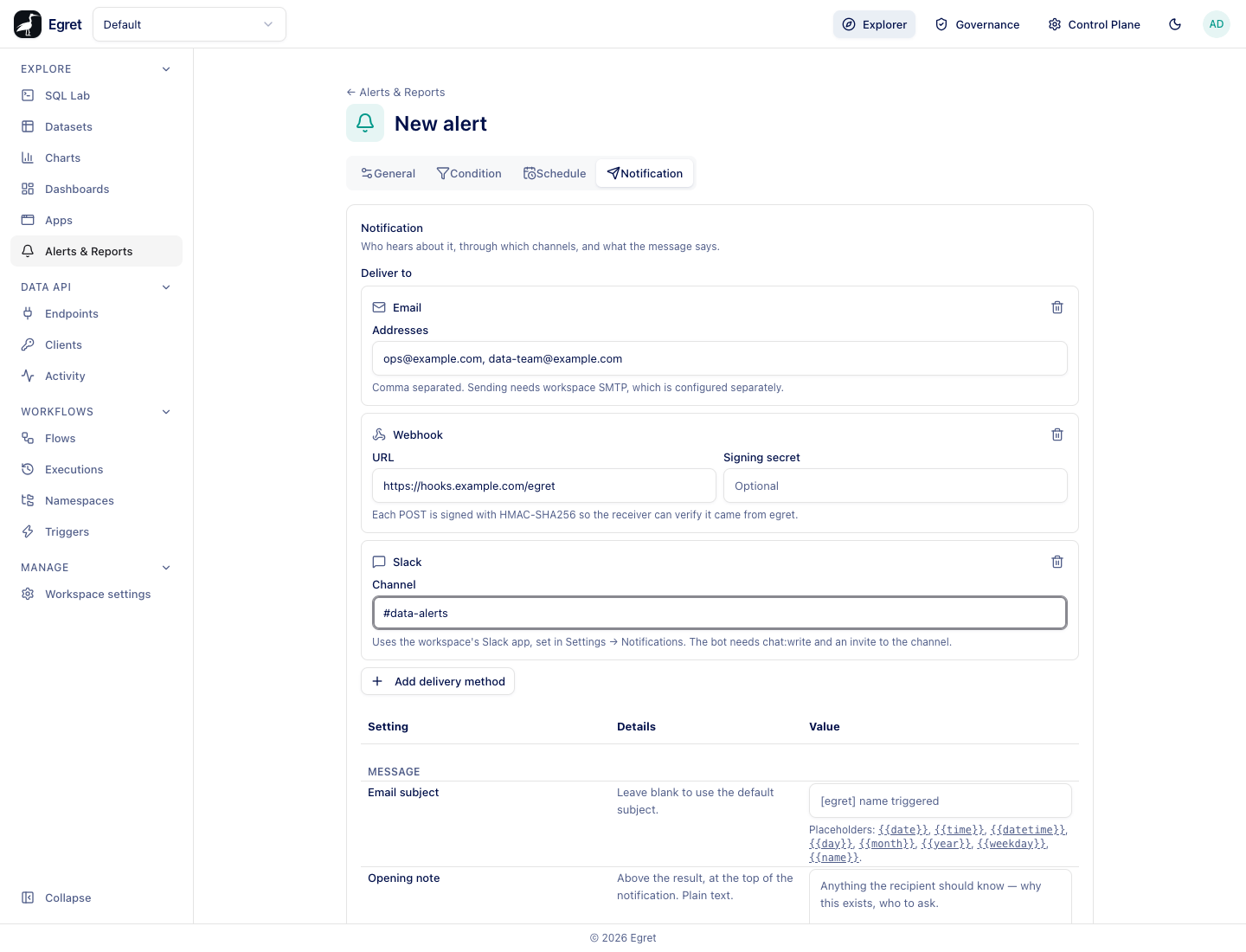
Task: Open Flows under Workflows
Action: coord(96,438)
